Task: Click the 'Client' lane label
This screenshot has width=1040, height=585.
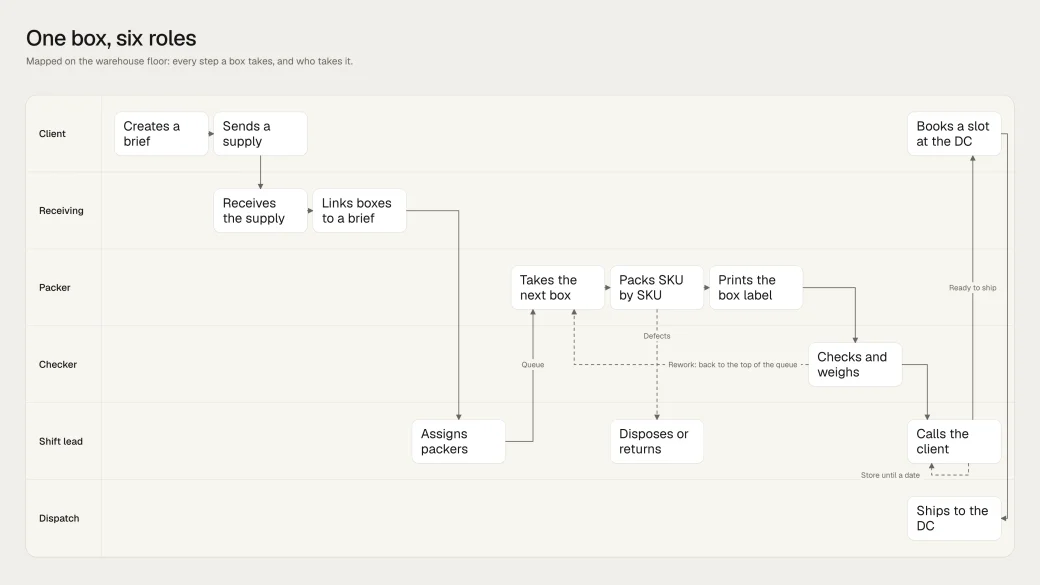Action: (52, 133)
